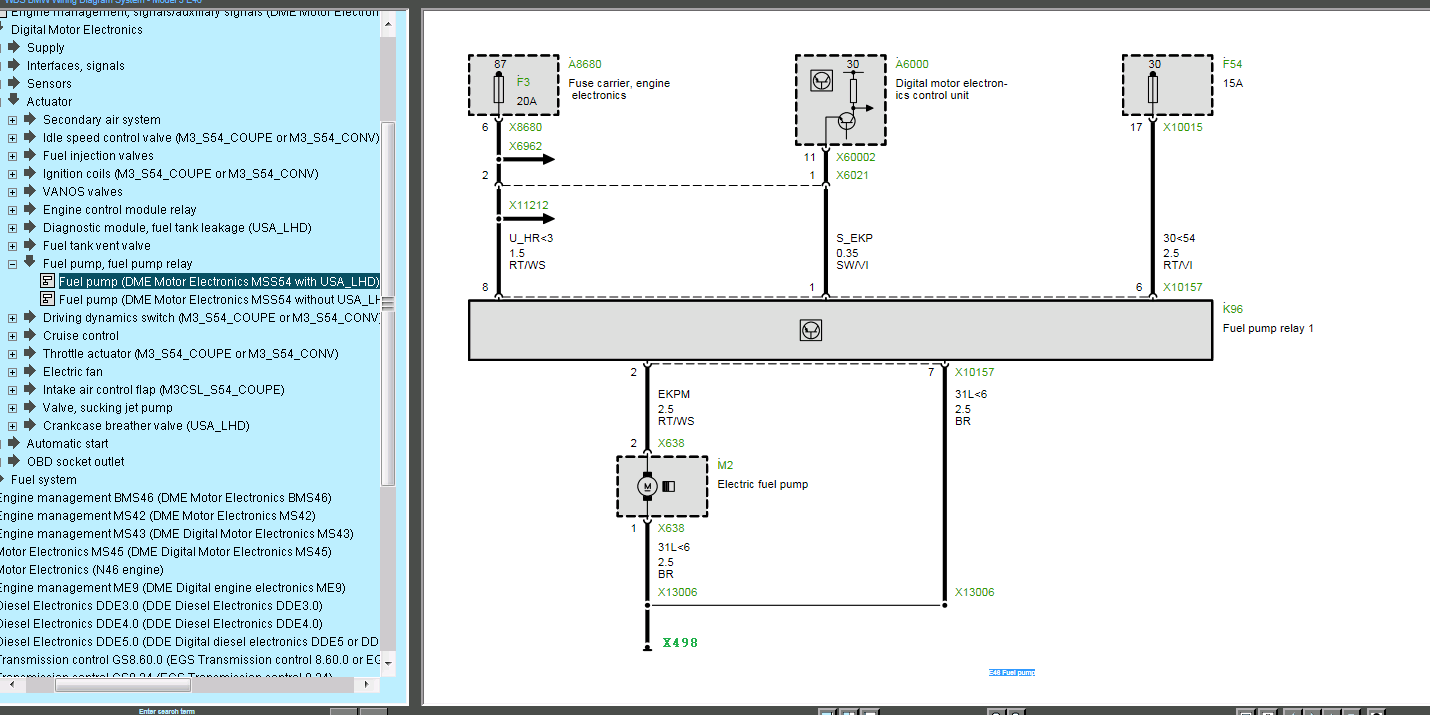Expand the VANOS valves tree node
This screenshot has width=1430, height=715.
12,192
